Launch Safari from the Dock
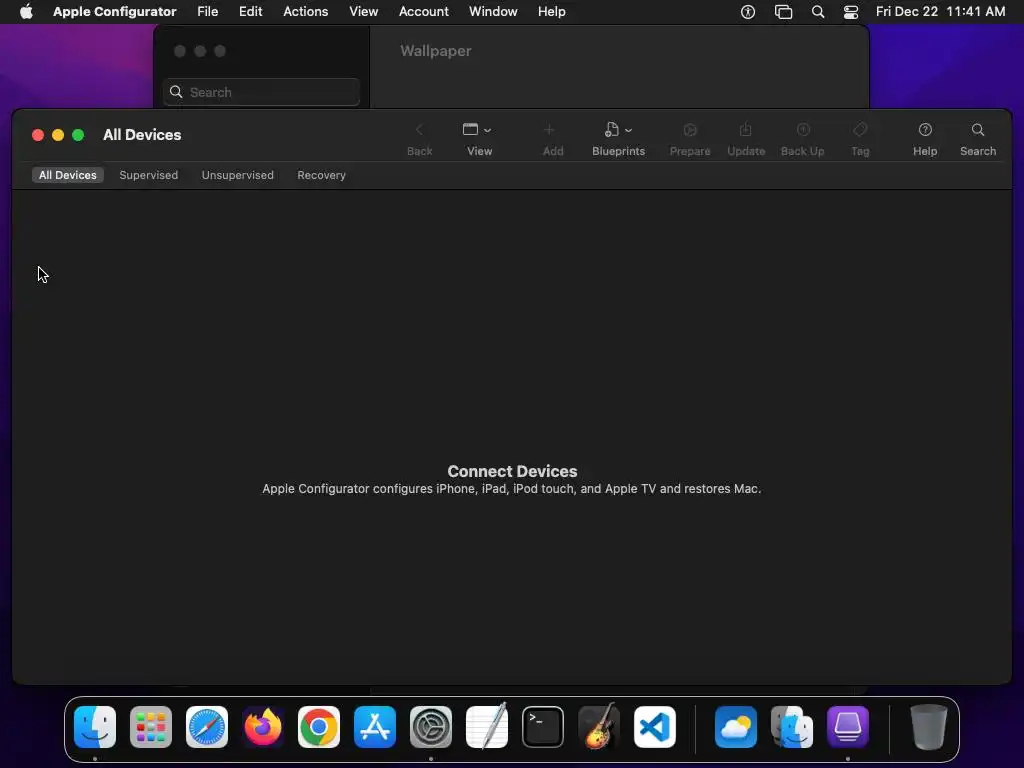 [207, 727]
